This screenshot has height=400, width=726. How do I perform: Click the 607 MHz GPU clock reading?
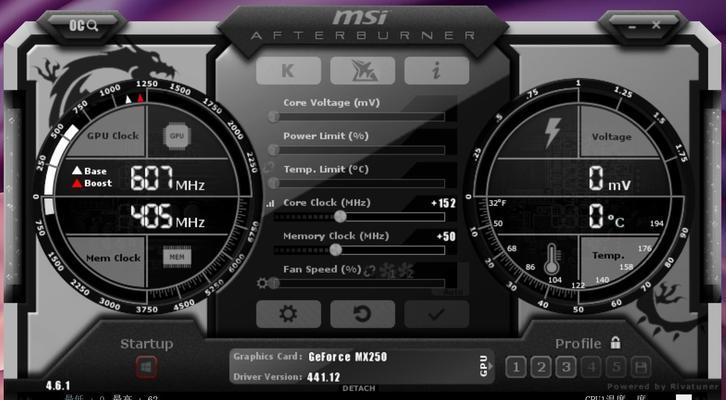coord(167,178)
